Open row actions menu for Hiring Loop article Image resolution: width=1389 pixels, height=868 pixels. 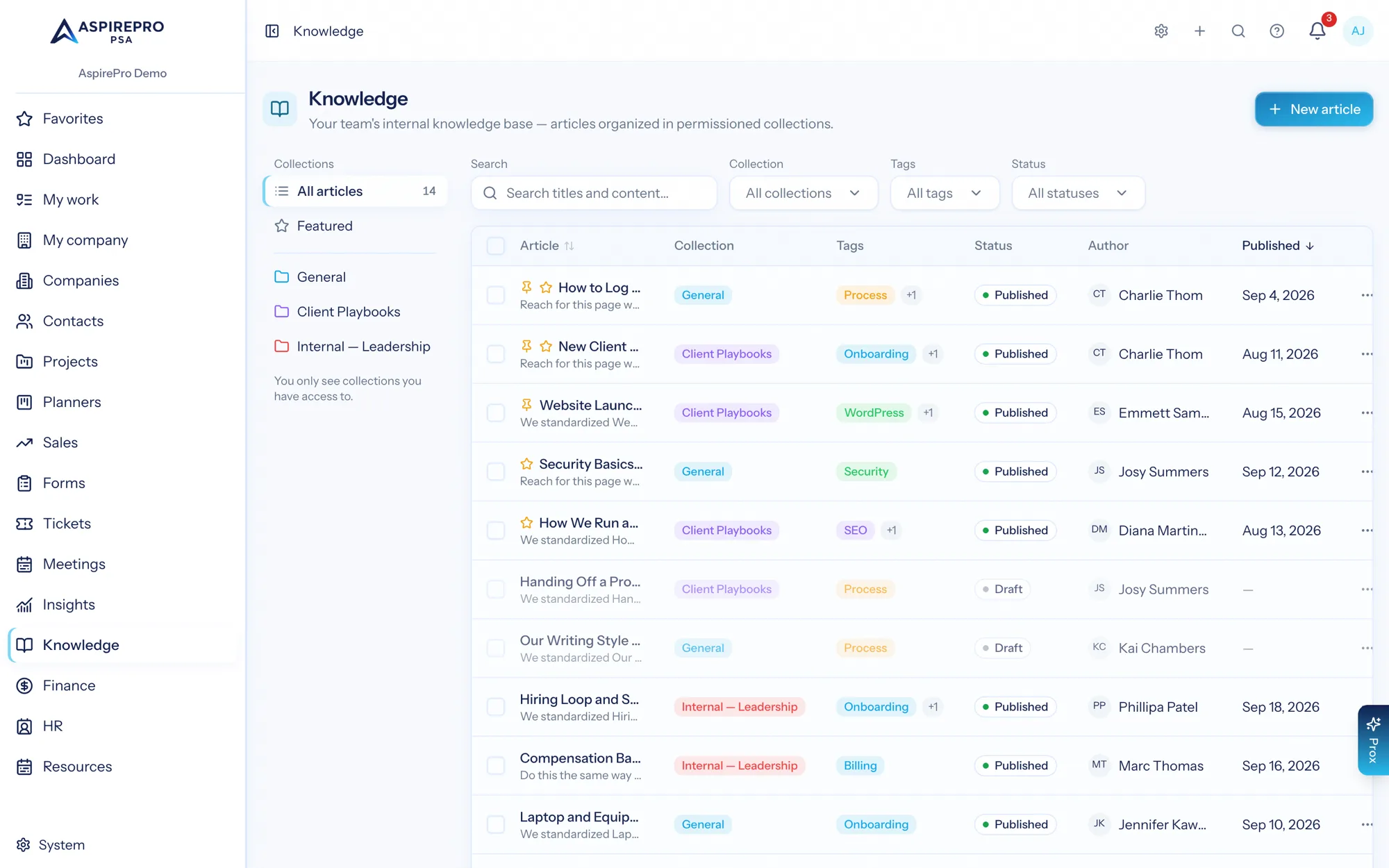pos(1367,707)
